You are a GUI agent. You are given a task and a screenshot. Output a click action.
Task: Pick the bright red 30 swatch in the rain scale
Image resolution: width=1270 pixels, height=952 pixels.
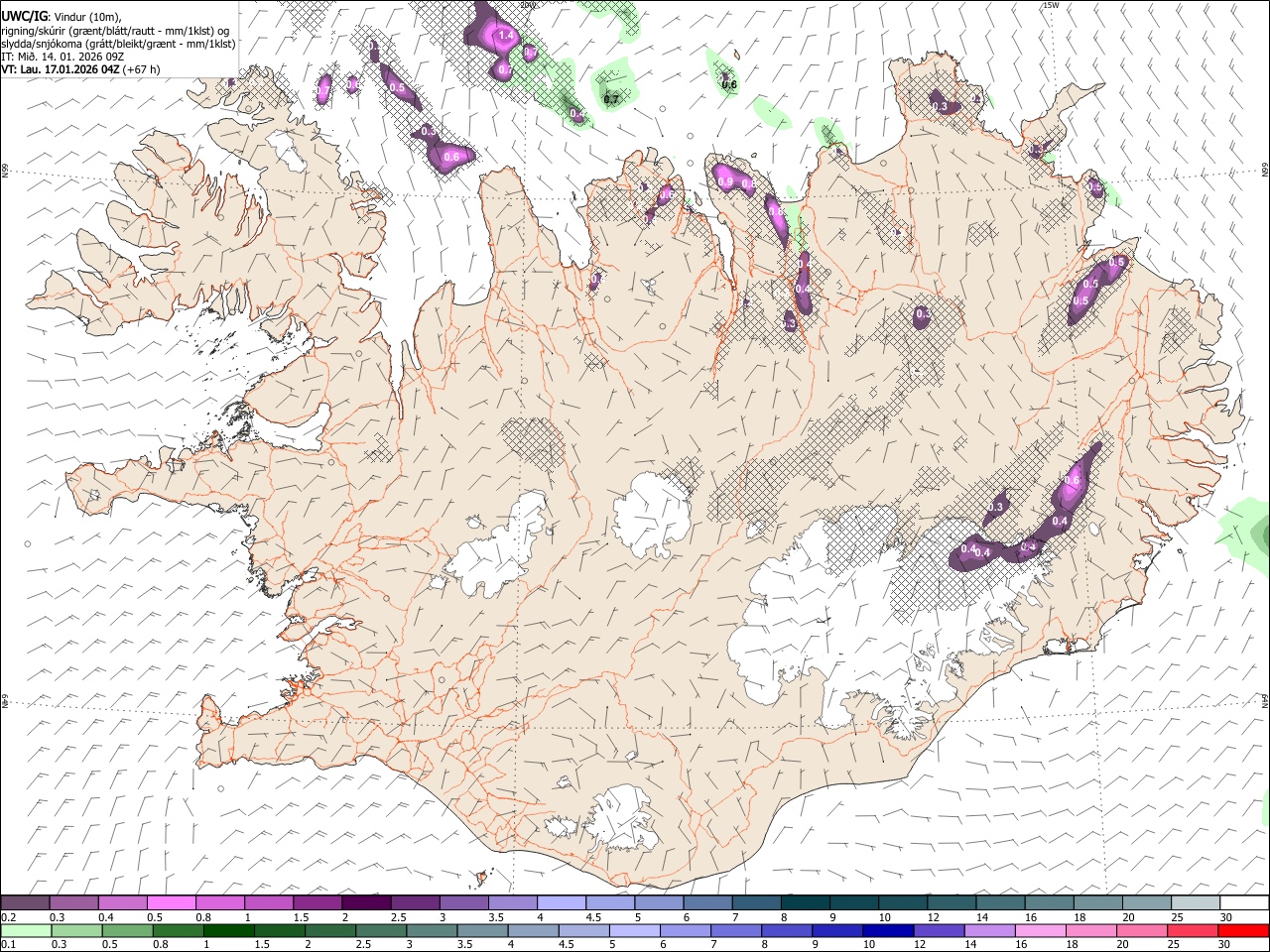pyautogui.click(x=1243, y=931)
